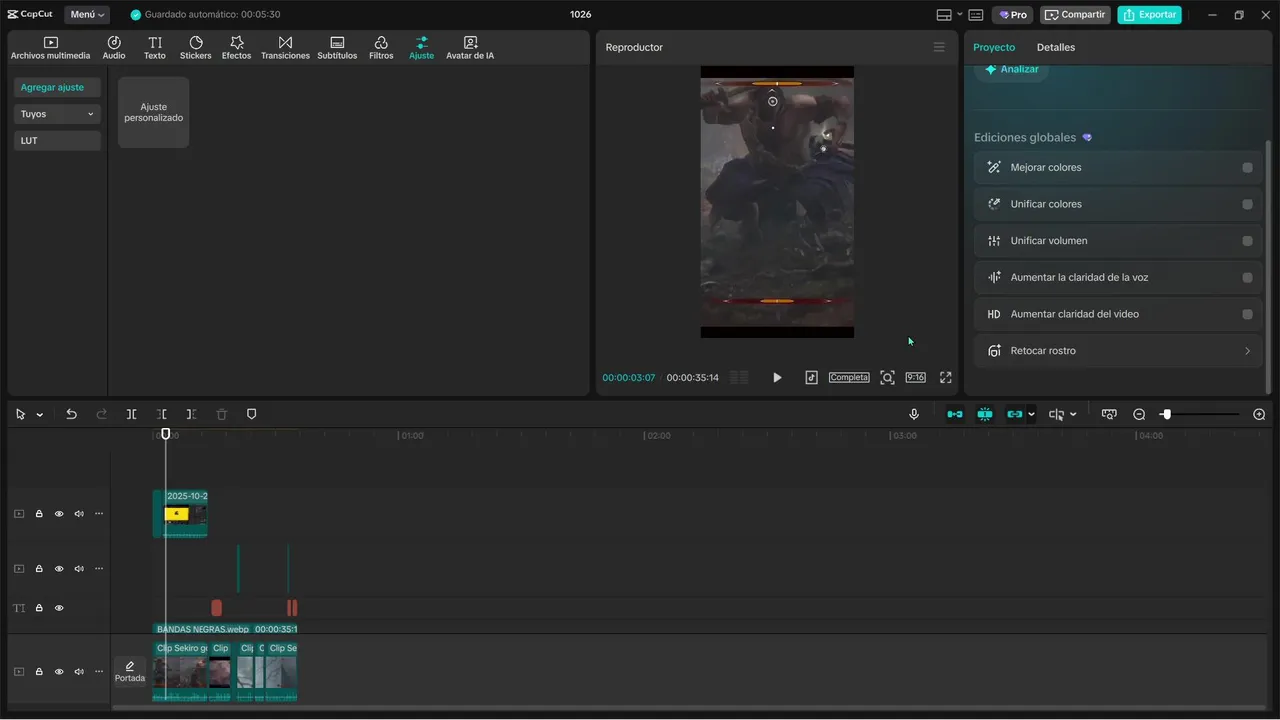Enable Aumentar la claridad de la voz
This screenshot has height=720, width=1280.
tap(1247, 278)
